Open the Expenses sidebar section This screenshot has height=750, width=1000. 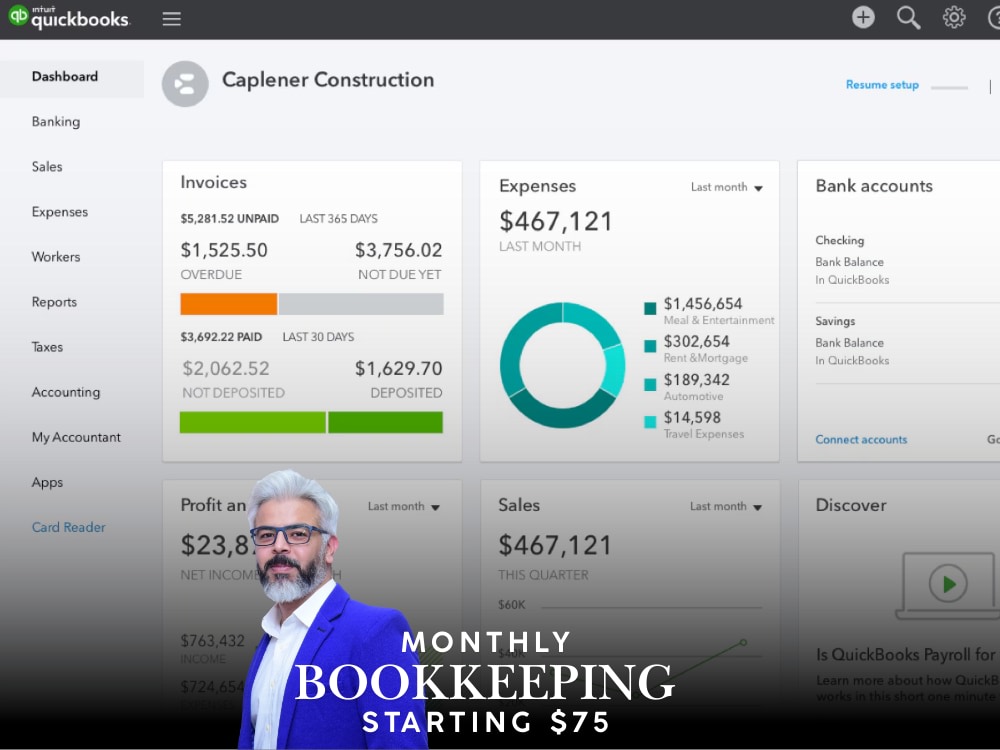click(x=60, y=212)
